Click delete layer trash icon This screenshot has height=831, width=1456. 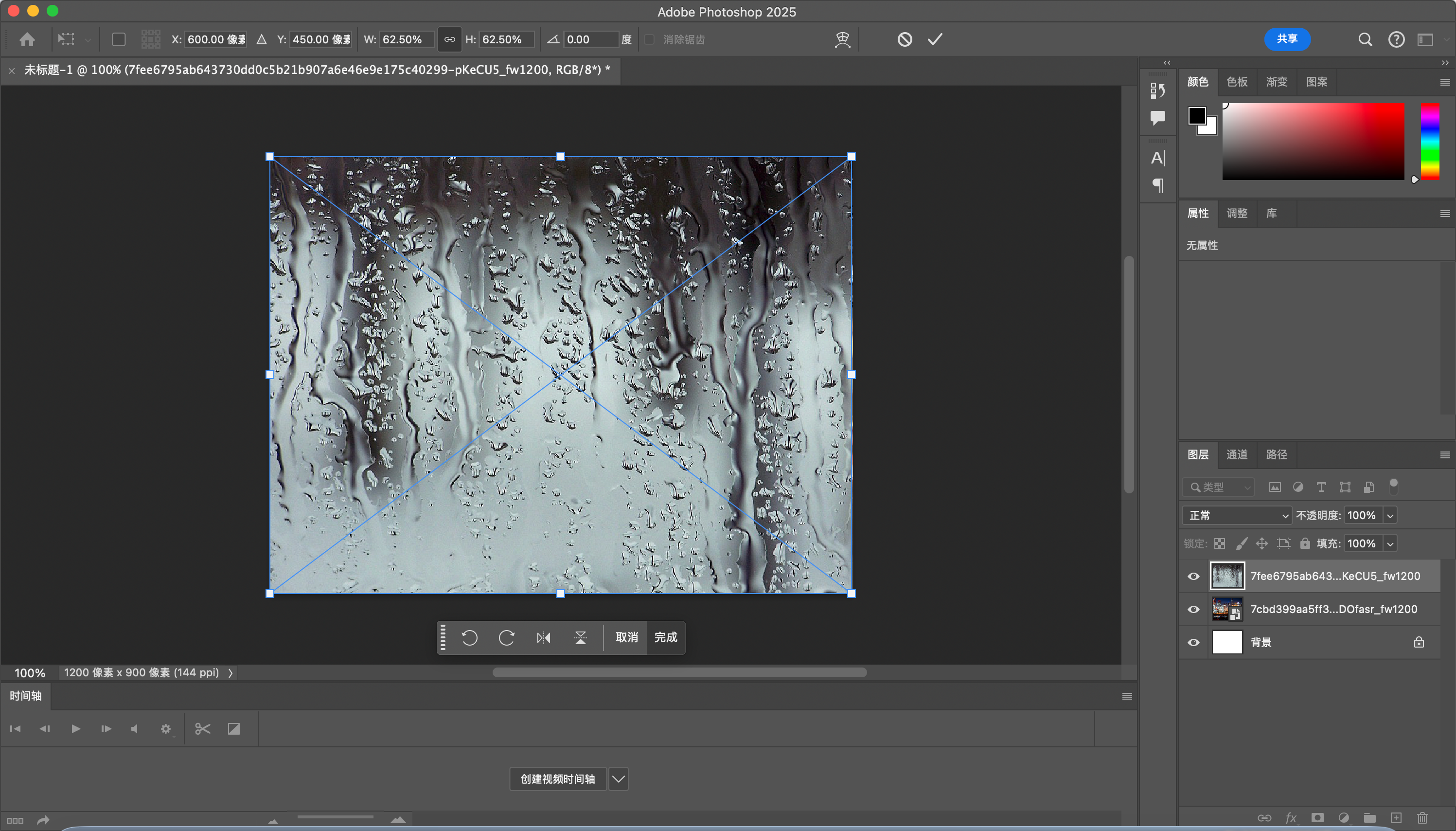1422,817
